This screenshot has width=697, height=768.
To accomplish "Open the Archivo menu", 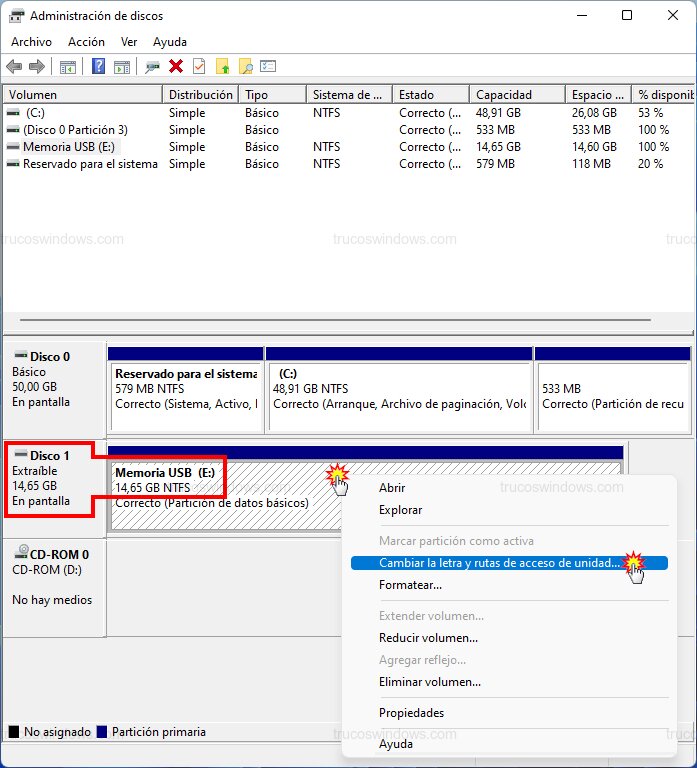I will (x=31, y=42).
